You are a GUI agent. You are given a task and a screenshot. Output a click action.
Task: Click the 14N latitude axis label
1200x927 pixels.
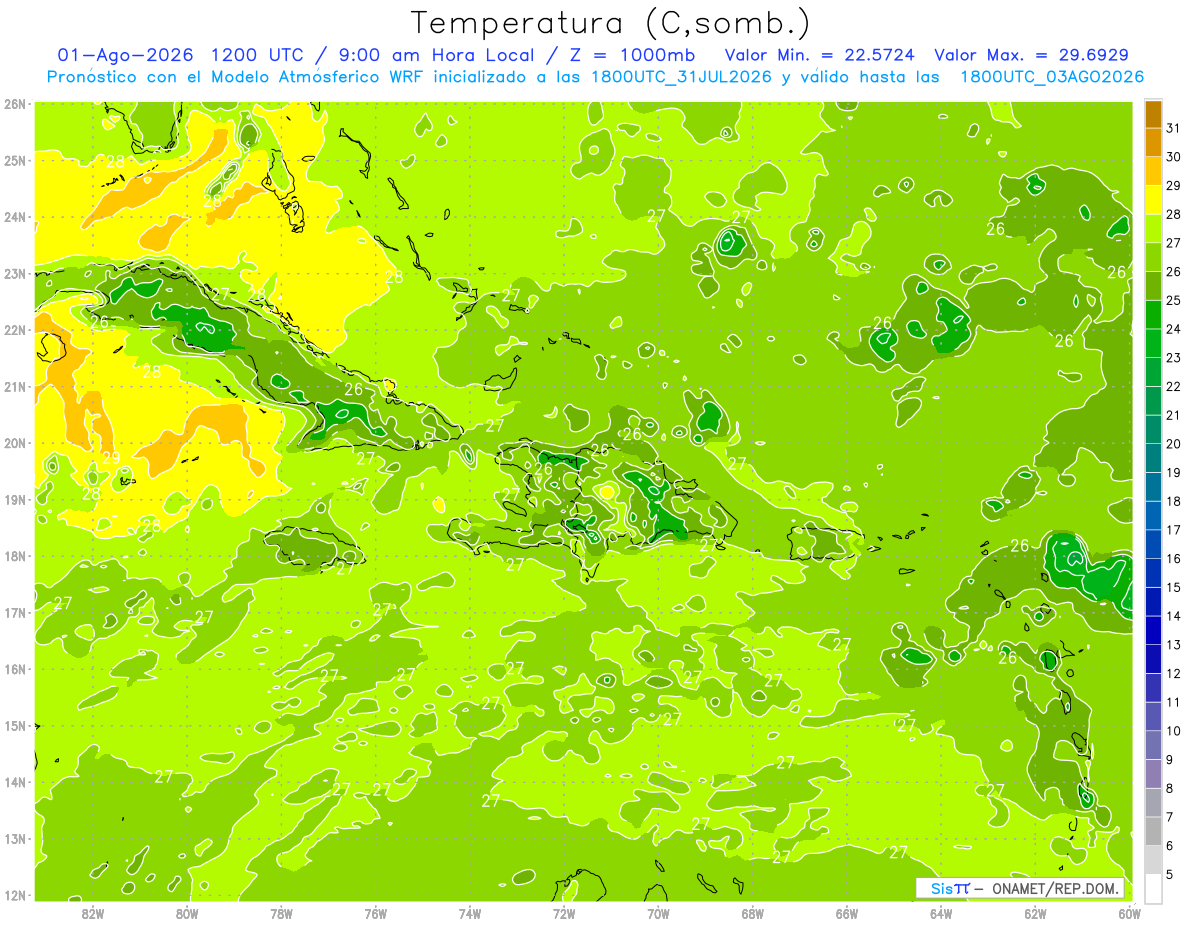pyautogui.click(x=15, y=782)
